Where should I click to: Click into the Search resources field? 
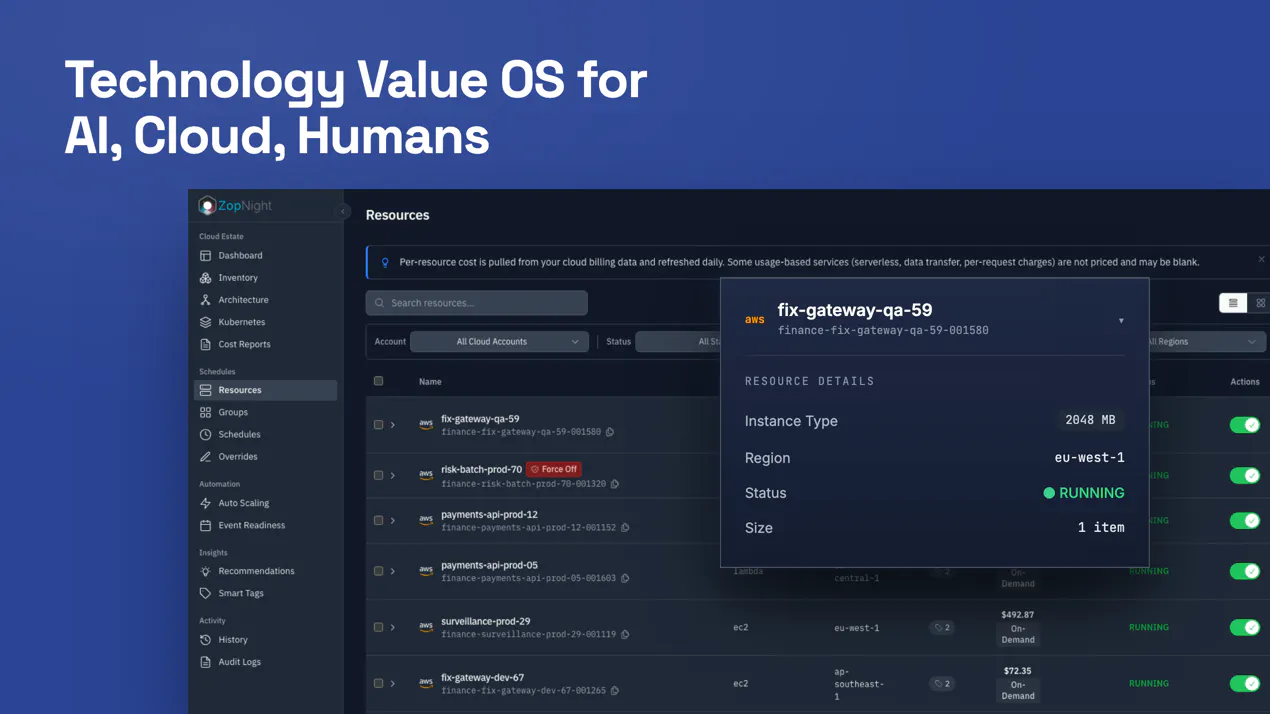click(477, 303)
